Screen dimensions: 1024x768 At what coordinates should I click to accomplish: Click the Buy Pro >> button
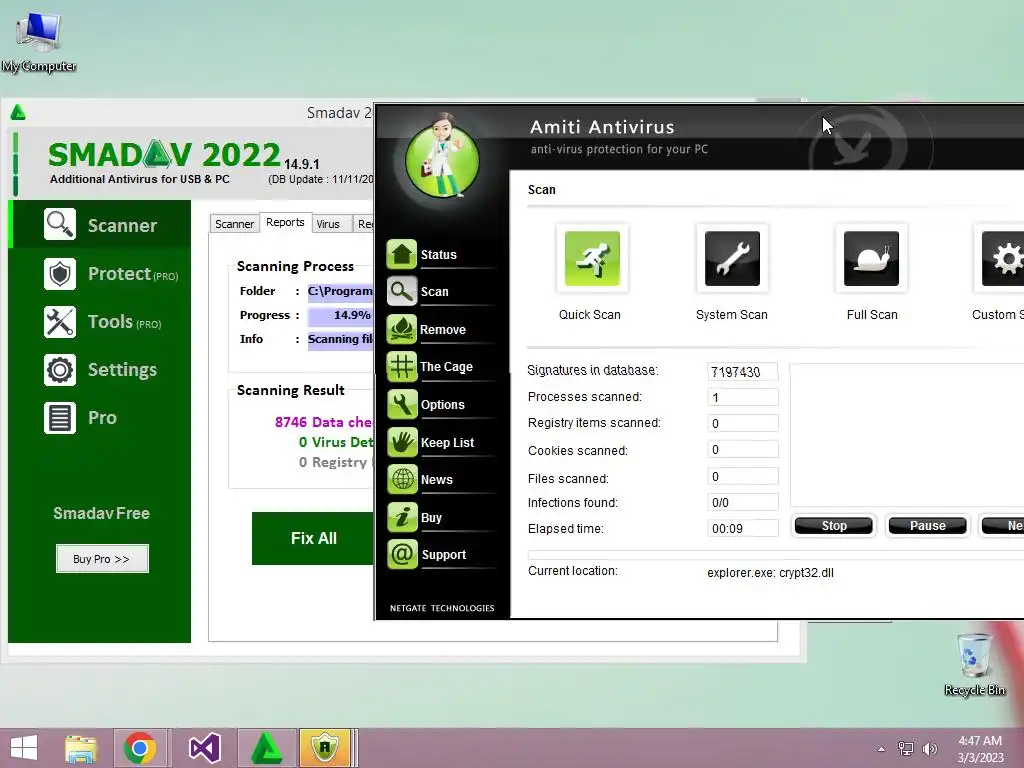coord(102,559)
